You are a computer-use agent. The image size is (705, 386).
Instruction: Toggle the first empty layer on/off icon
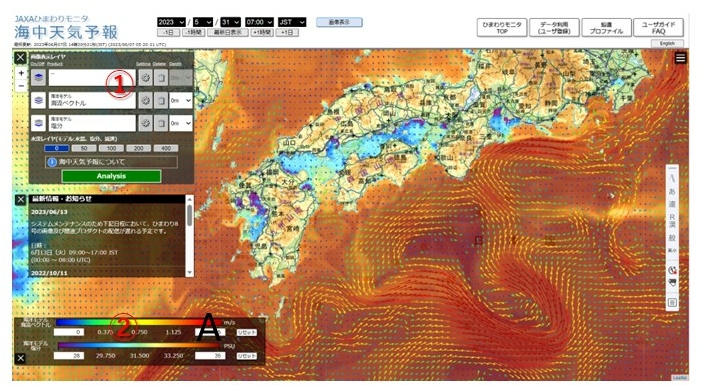(39, 78)
